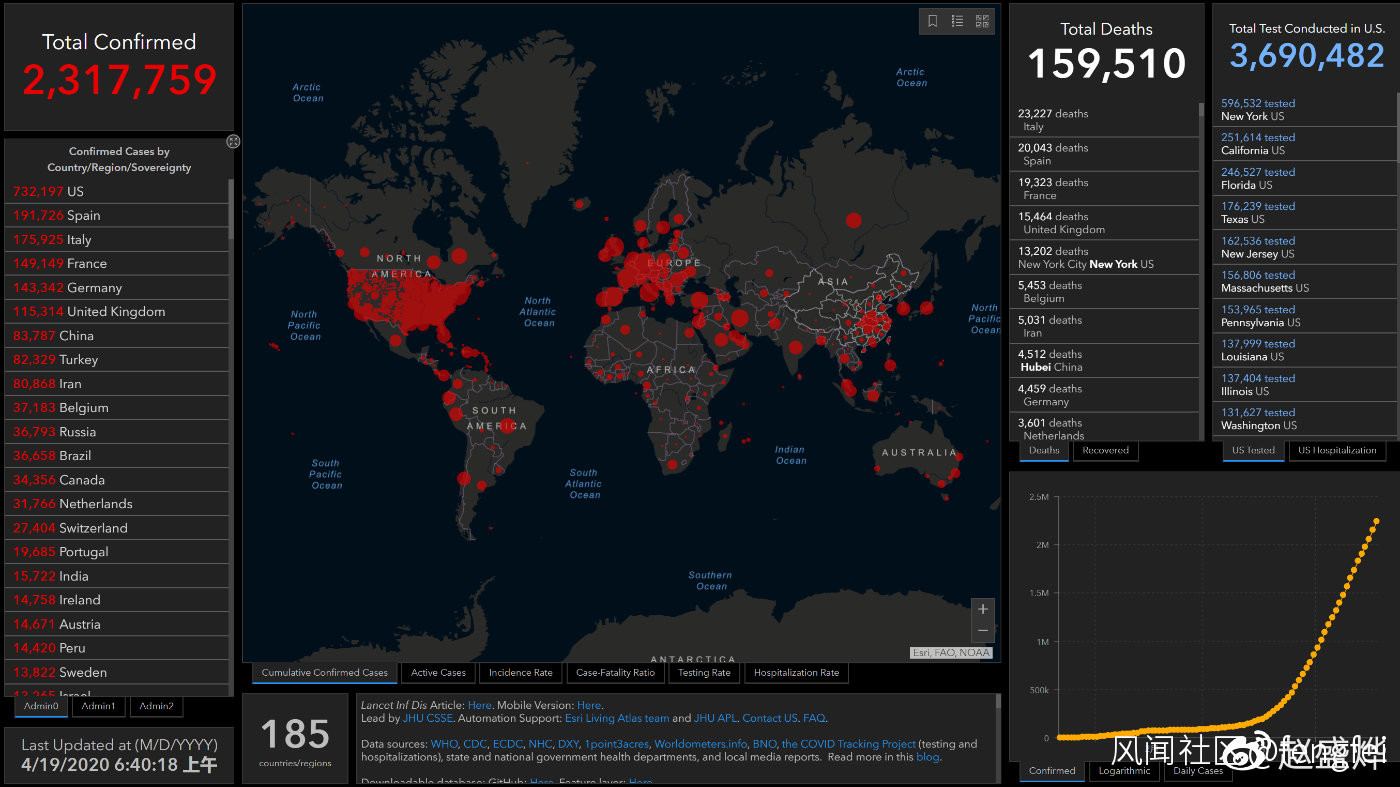Select the Admin1 list tab

pyautogui.click(x=98, y=706)
